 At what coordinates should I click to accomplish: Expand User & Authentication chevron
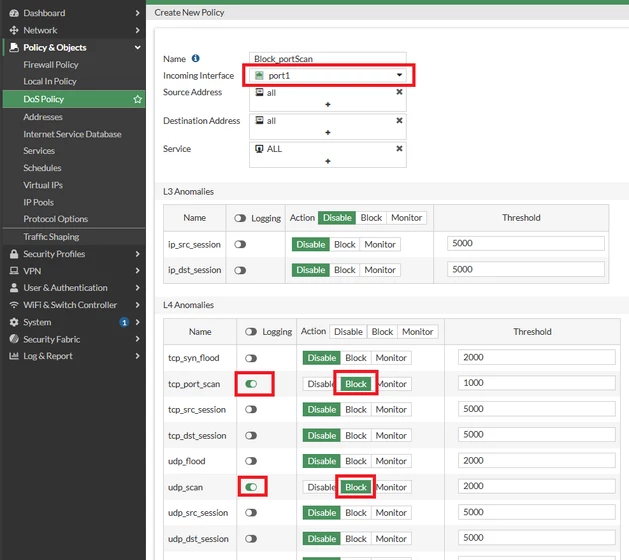138,288
